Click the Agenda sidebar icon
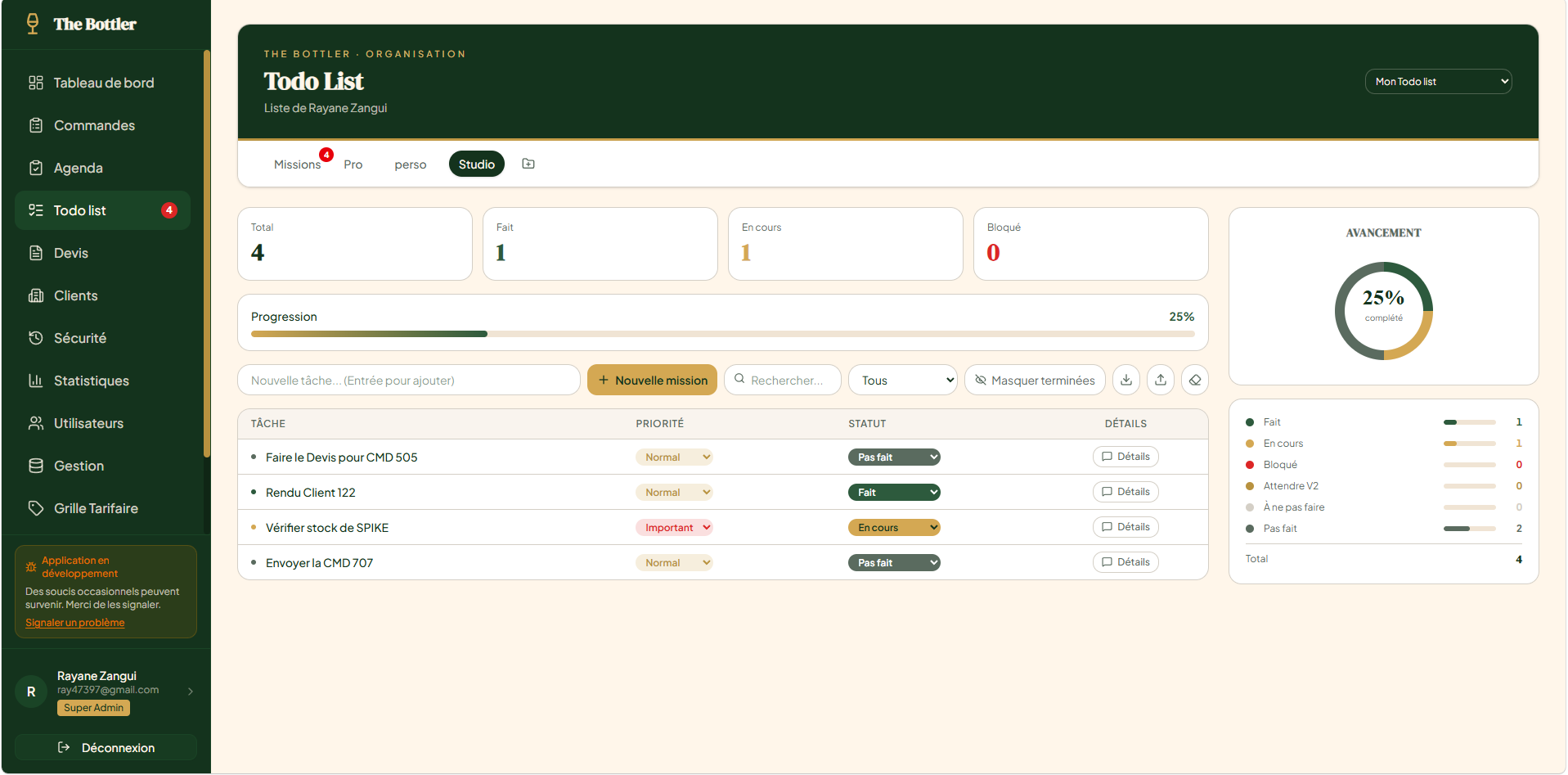The height and width of the screenshot is (775, 1568). click(x=36, y=168)
